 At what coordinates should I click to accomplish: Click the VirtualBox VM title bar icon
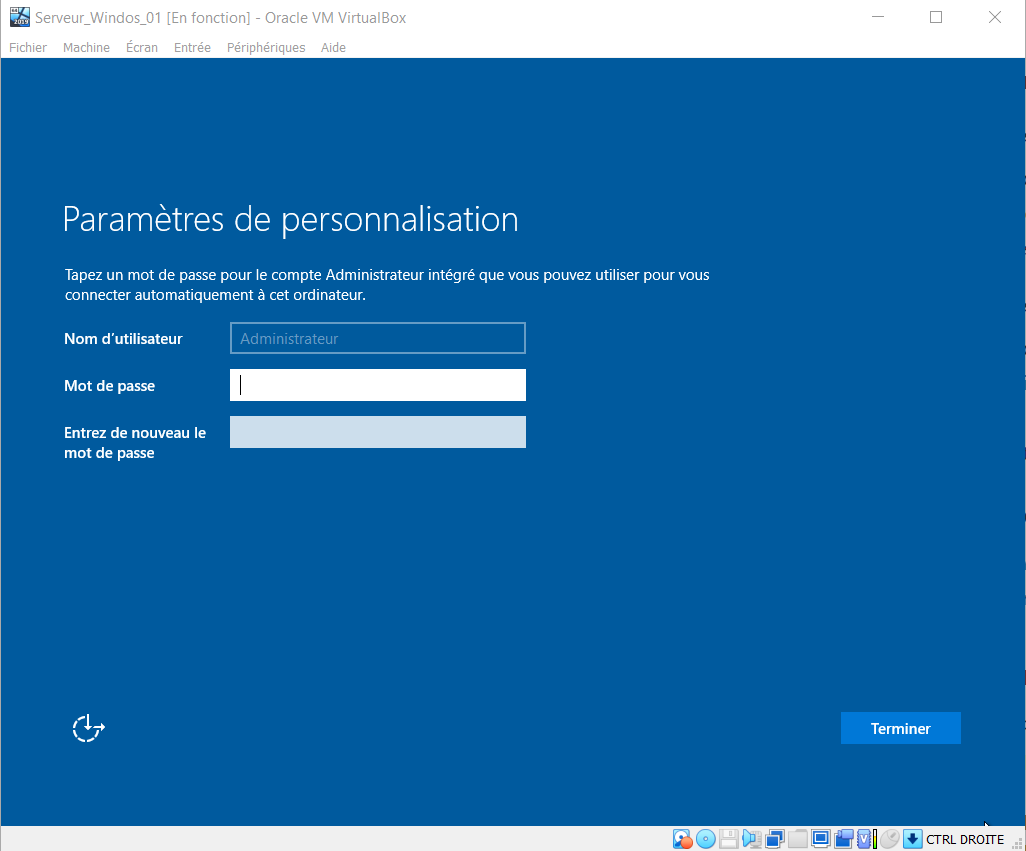click(x=19, y=18)
